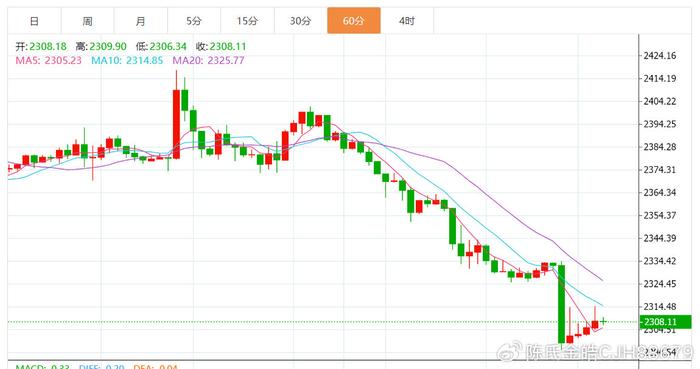Select the 周 weekly chart tab
Screen dimensions: 700x369
[88, 21]
